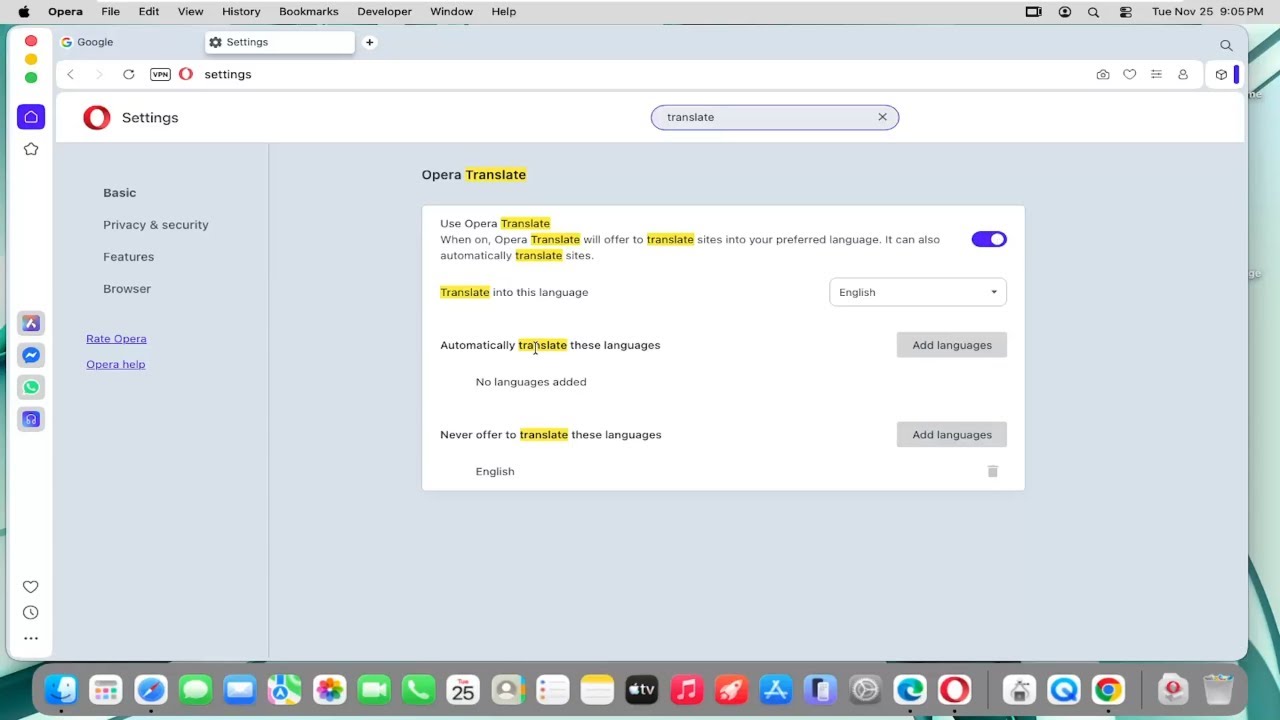Image resolution: width=1280 pixels, height=720 pixels.
Task: Open the Extensions cube icon
Action: click(1221, 74)
